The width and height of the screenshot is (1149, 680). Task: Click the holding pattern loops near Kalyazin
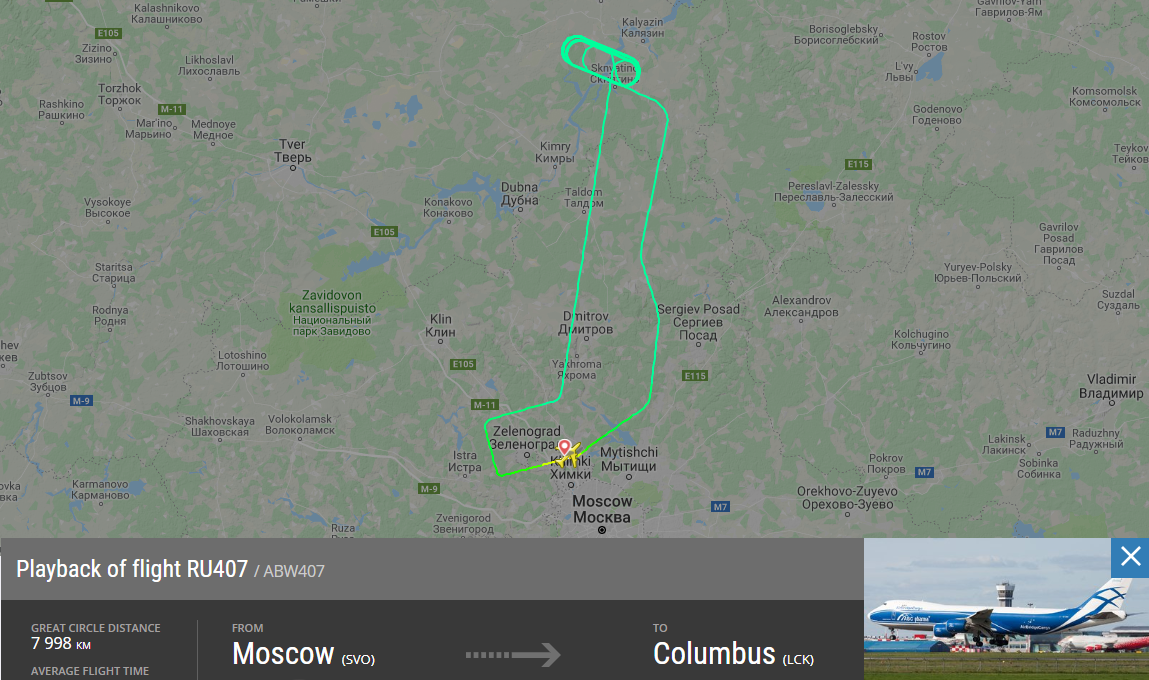click(600, 62)
